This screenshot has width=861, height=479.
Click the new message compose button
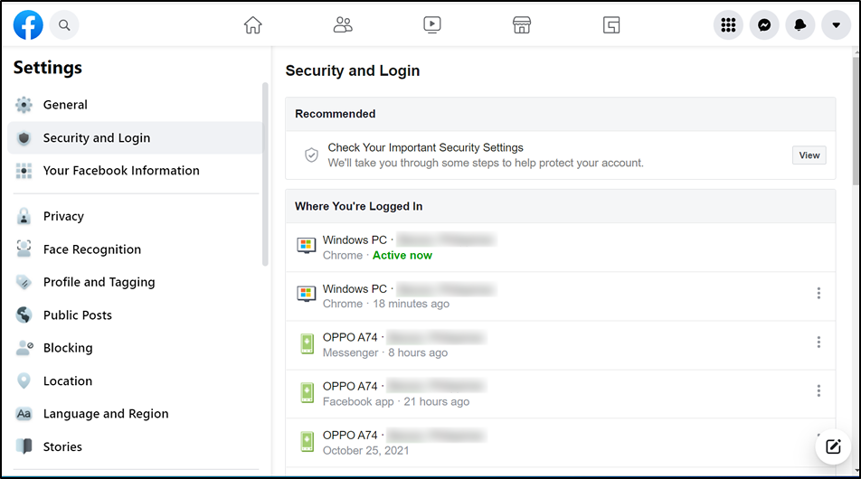833,447
